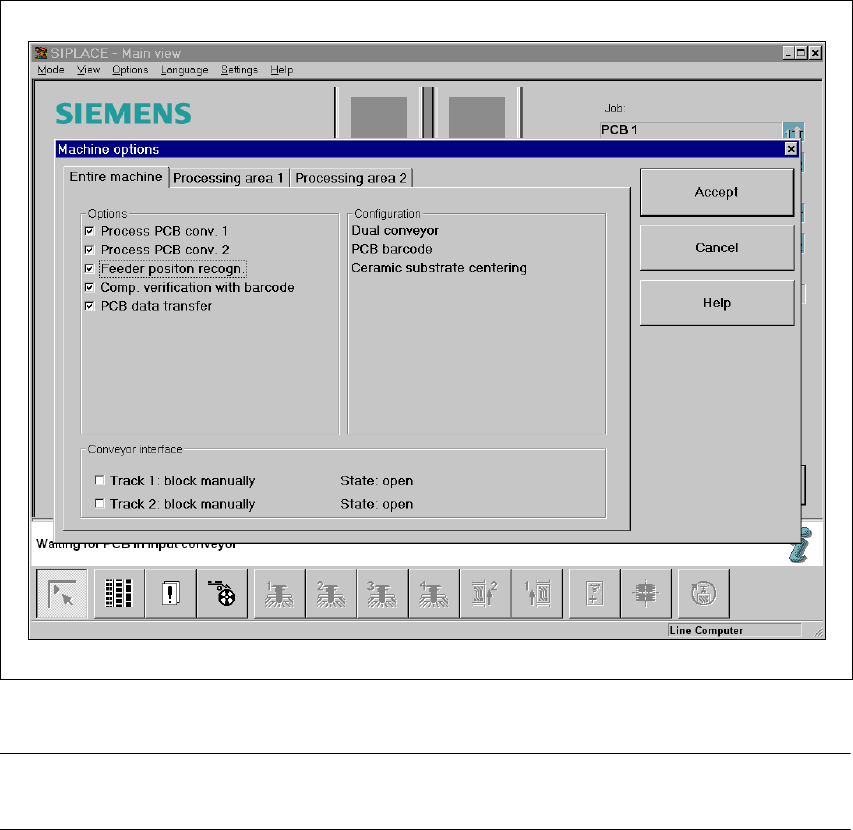Click the exclamation mark page icon
The width and height of the screenshot is (853, 830).
point(170,593)
